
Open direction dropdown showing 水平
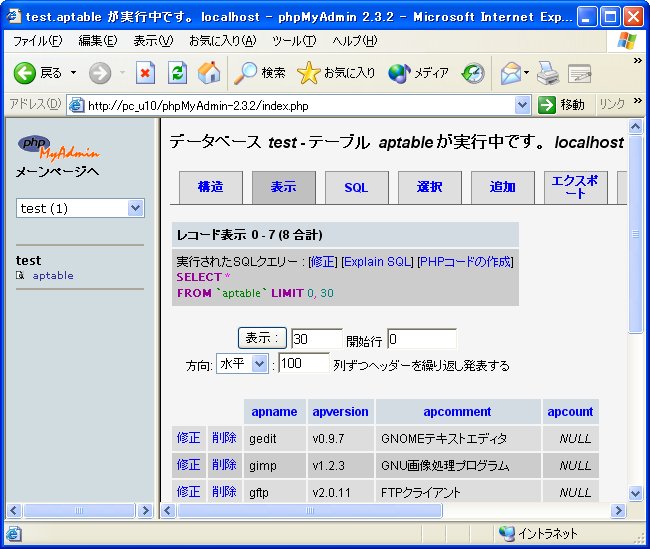coord(260,364)
